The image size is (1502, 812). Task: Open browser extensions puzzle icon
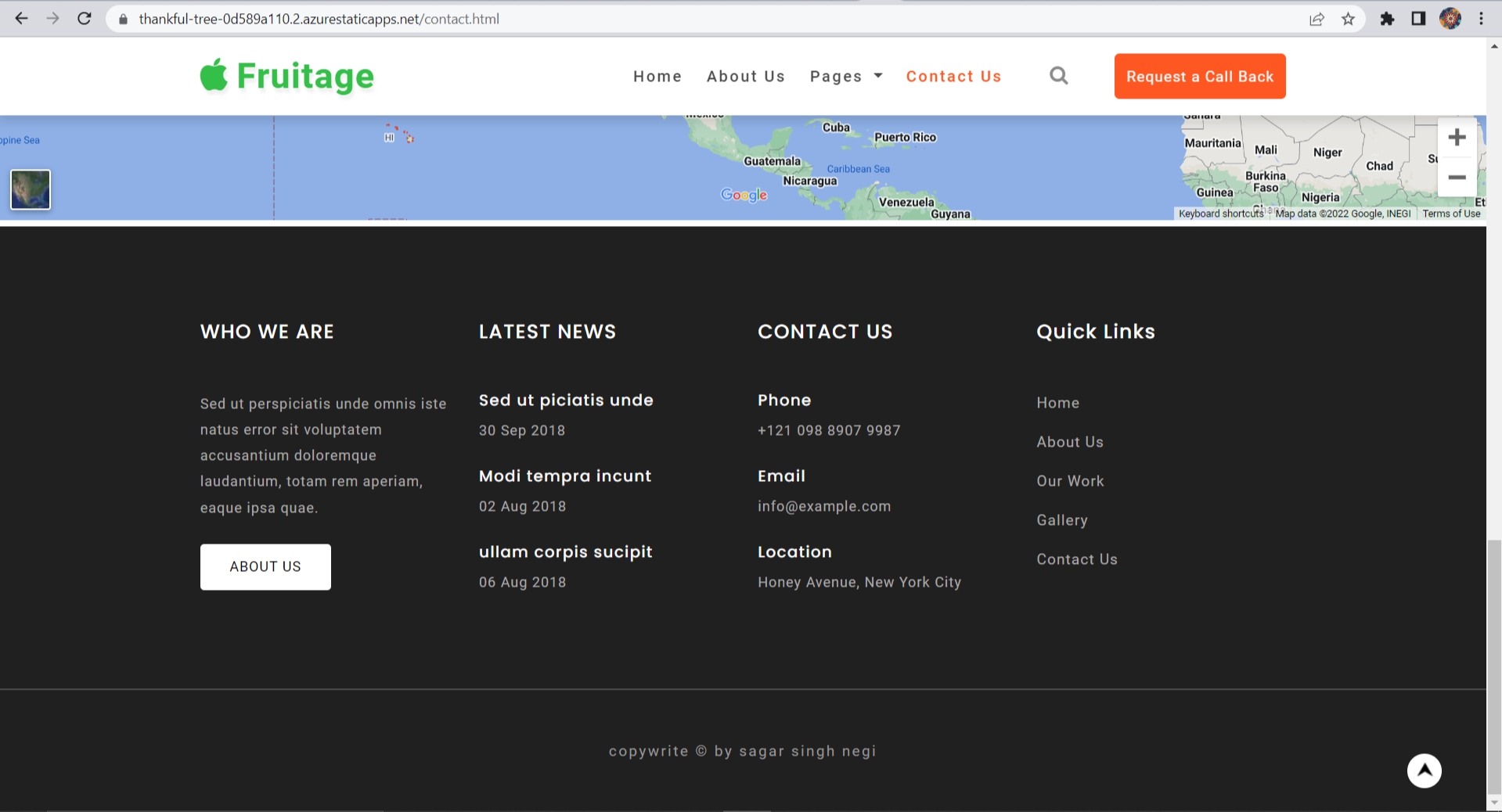click(x=1387, y=19)
